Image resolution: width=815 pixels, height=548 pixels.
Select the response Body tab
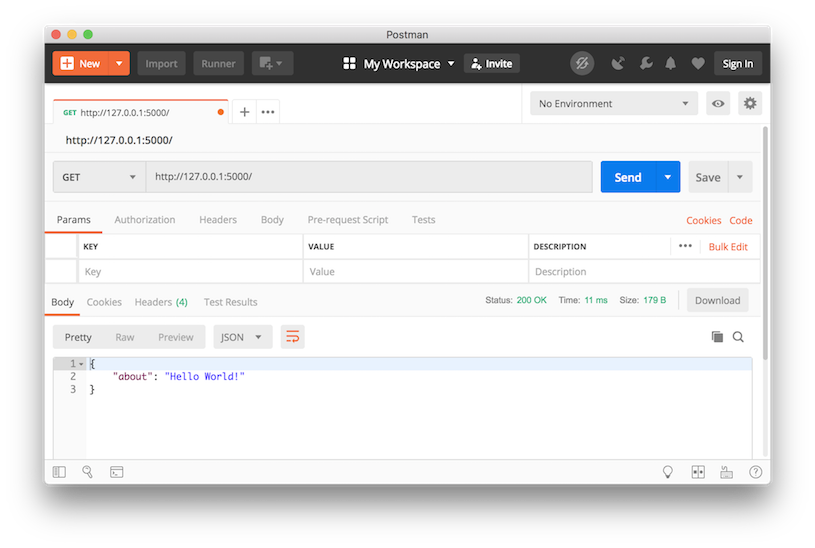pos(62,302)
